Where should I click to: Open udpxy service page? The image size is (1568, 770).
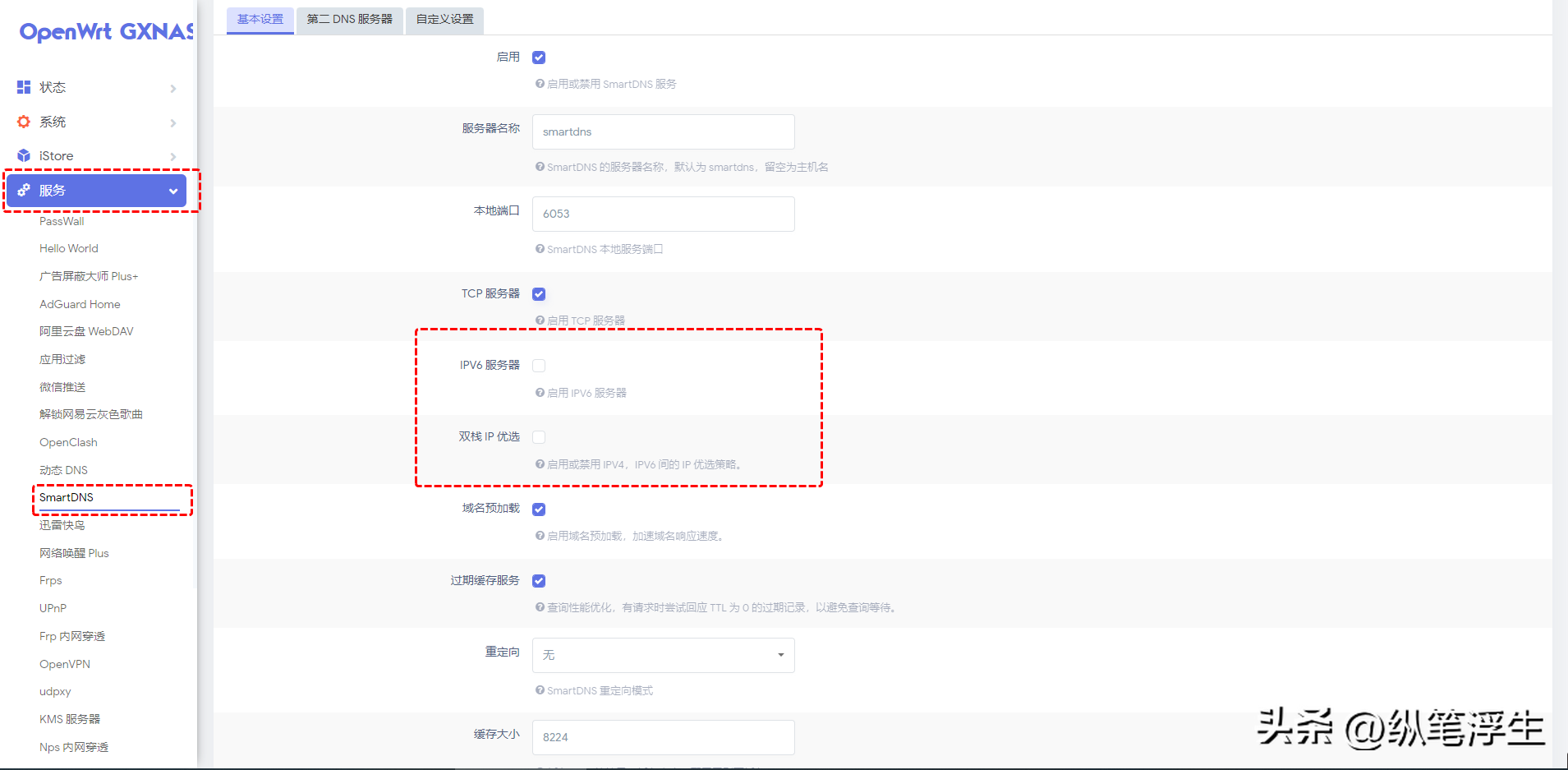point(55,691)
